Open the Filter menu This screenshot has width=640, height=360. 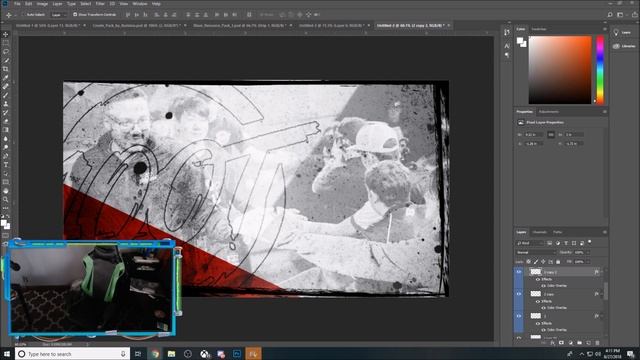[x=100, y=4]
